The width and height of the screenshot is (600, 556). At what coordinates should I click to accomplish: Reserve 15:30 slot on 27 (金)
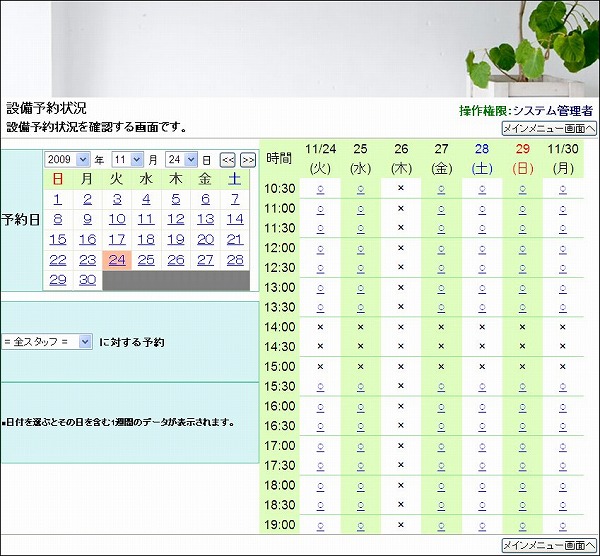441,387
